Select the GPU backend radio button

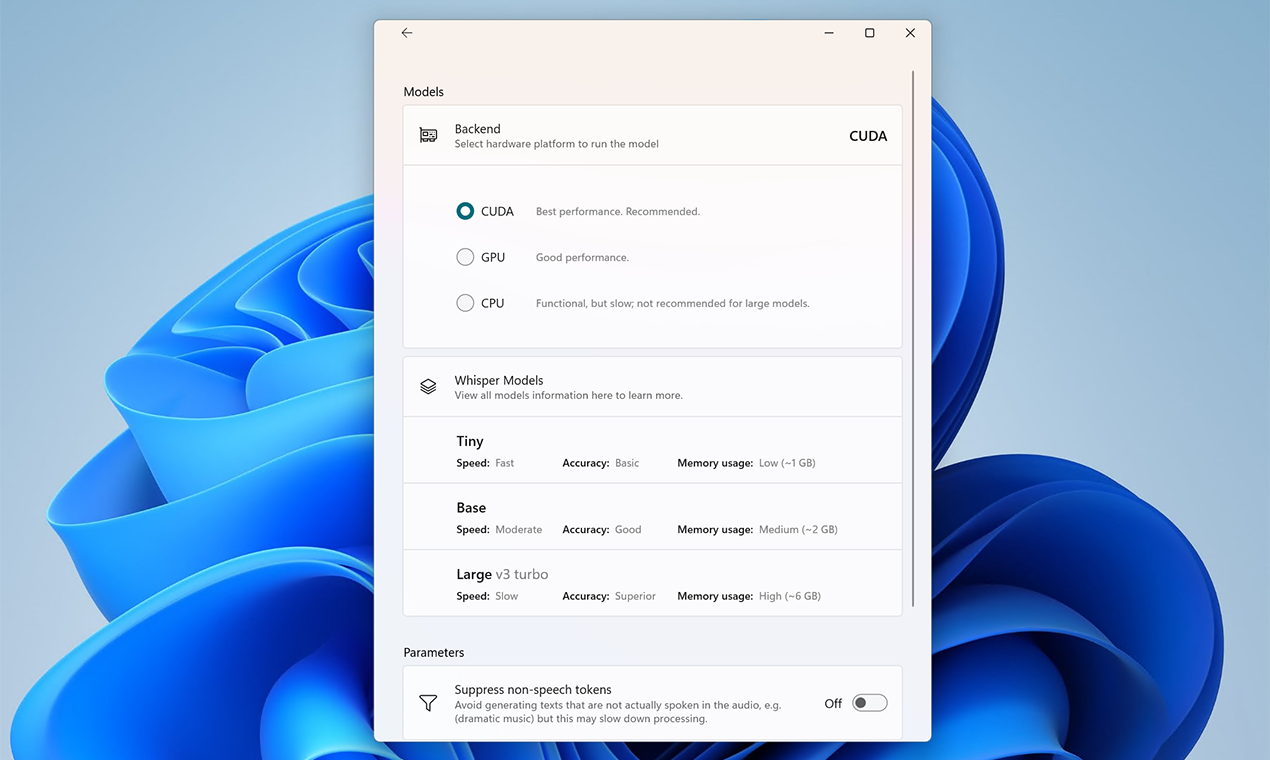pyautogui.click(x=465, y=257)
